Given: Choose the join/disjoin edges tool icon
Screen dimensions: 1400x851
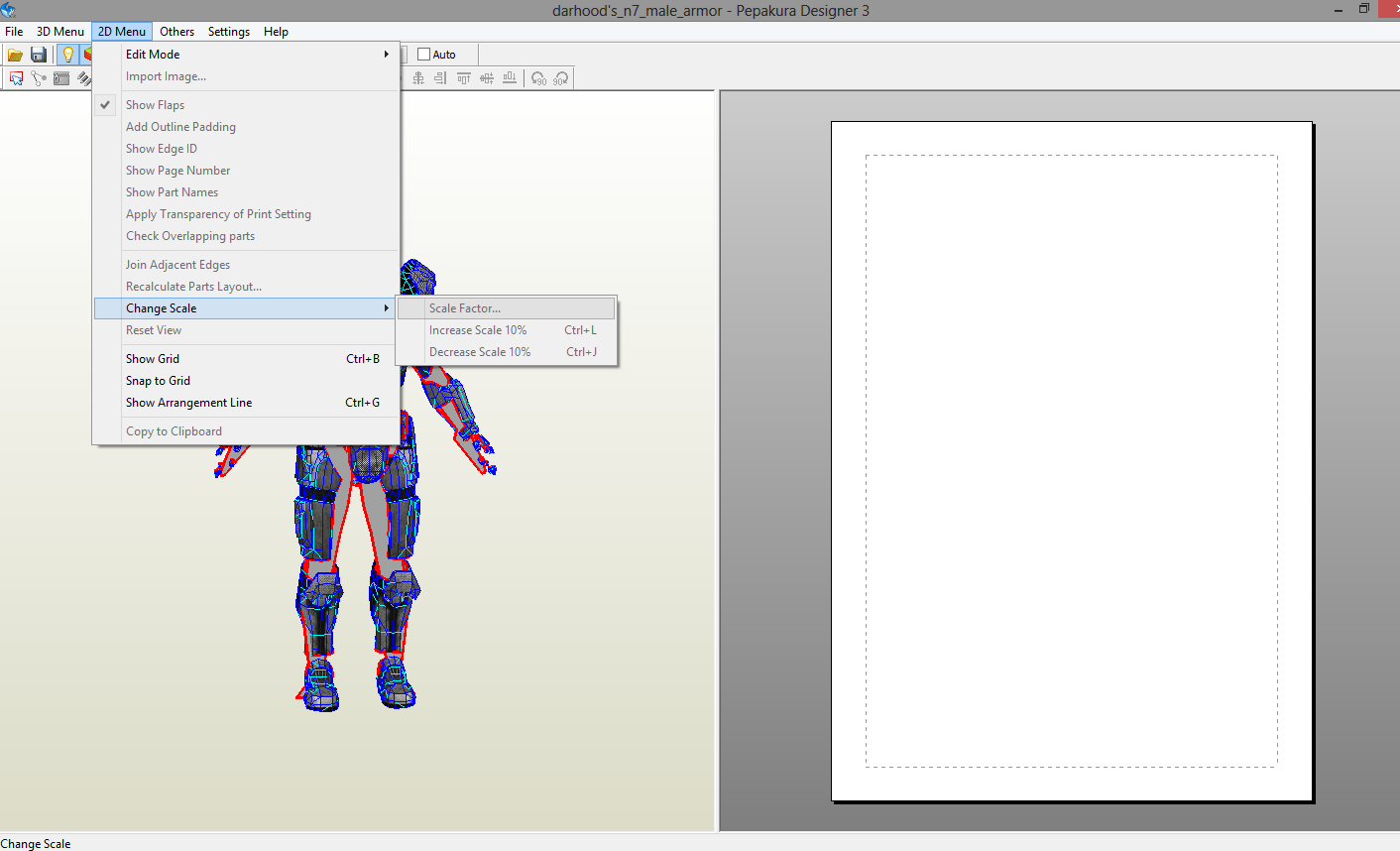Looking at the screenshot, I should (x=39, y=78).
